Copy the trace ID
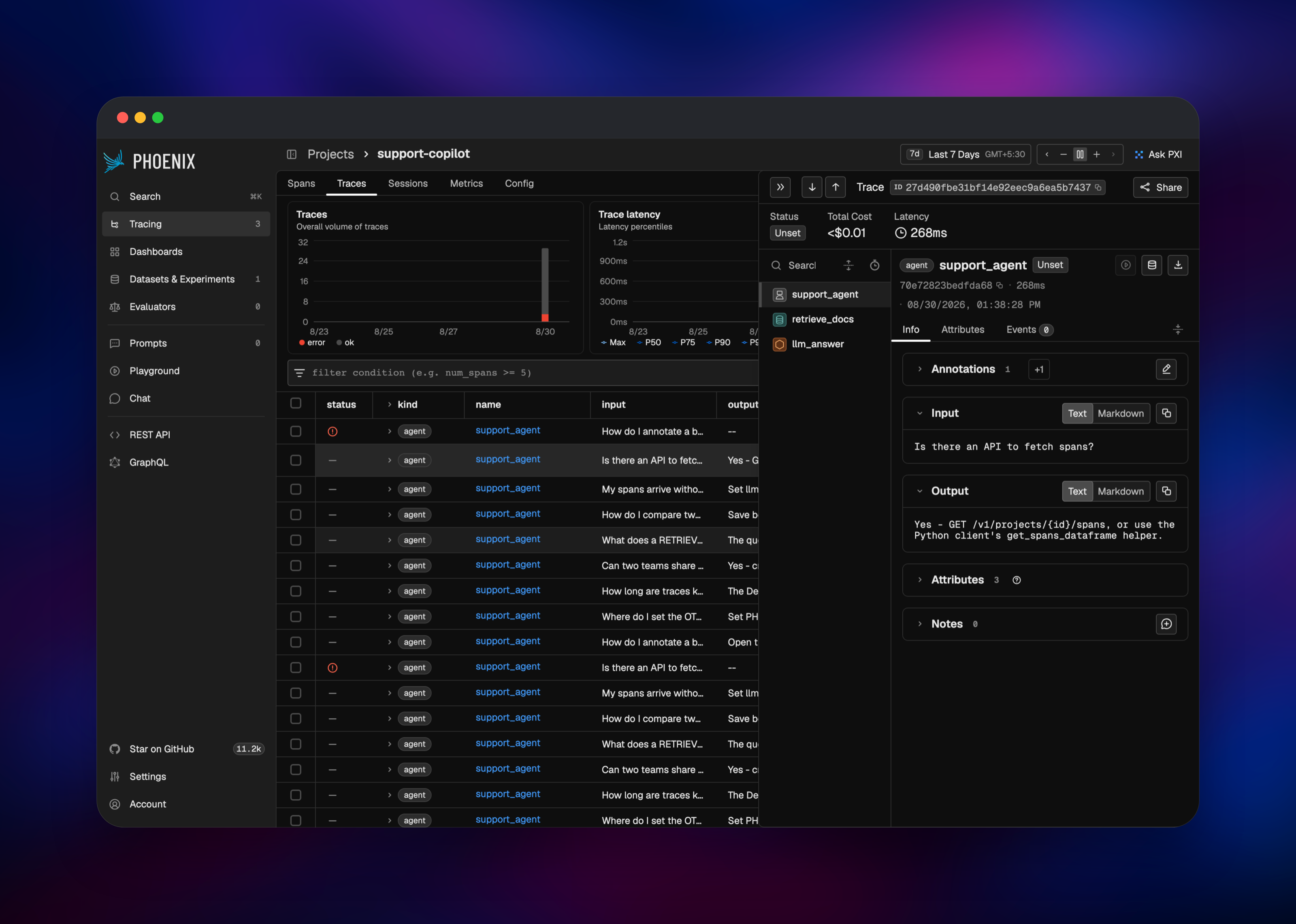 point(1098,187)
